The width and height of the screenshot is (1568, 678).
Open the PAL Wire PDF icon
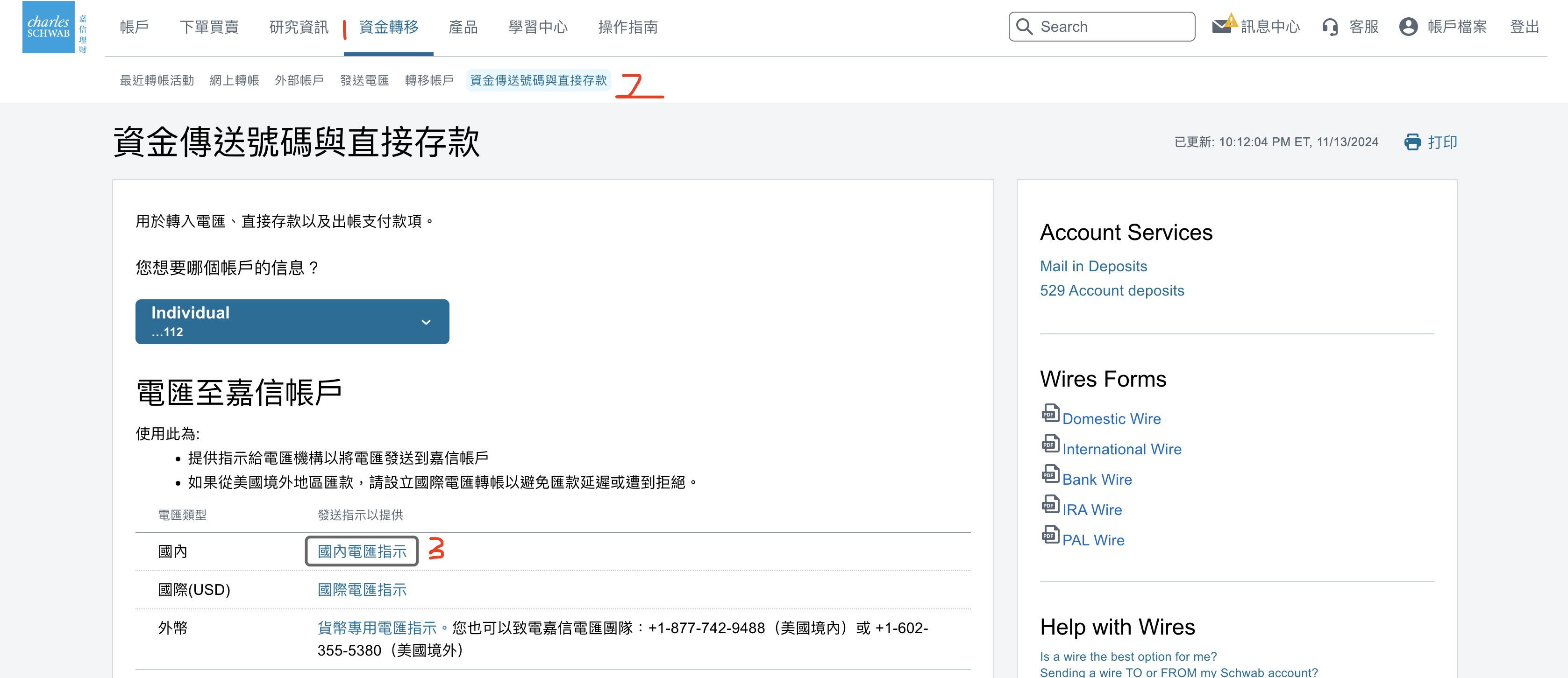pos(1050,535)
